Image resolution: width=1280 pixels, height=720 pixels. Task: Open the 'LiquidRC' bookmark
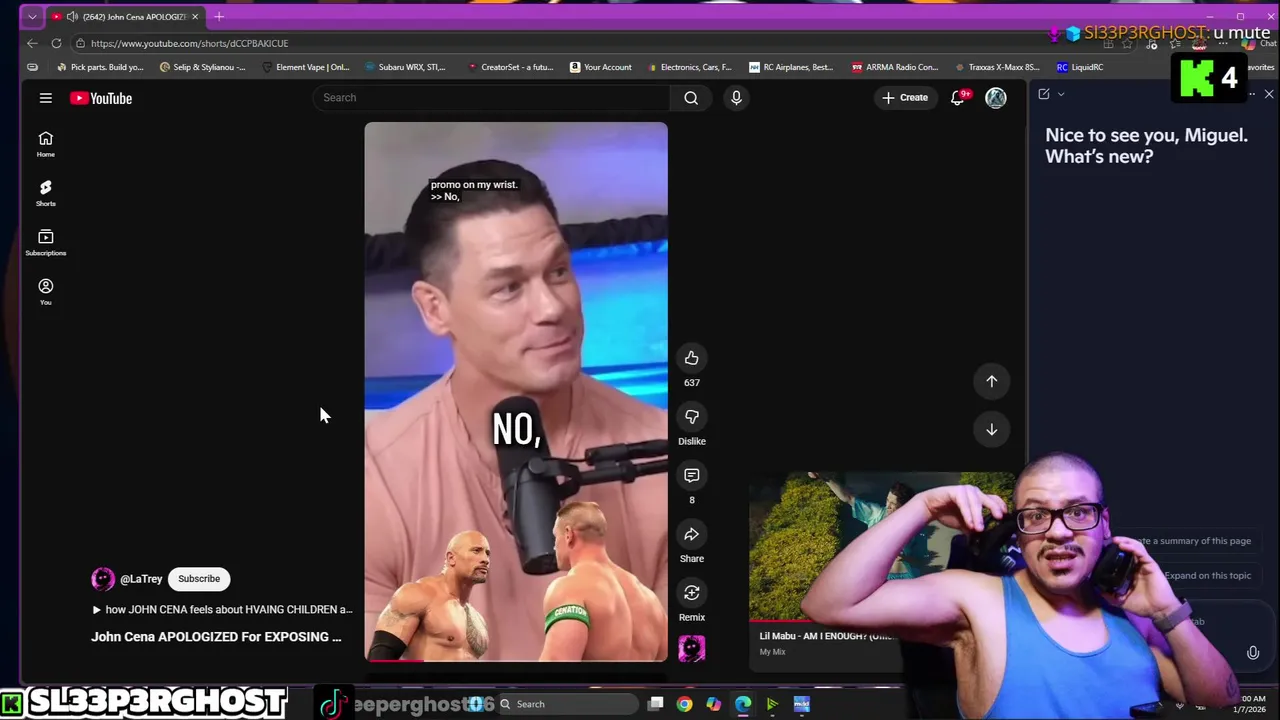(x=1080, y=67)
